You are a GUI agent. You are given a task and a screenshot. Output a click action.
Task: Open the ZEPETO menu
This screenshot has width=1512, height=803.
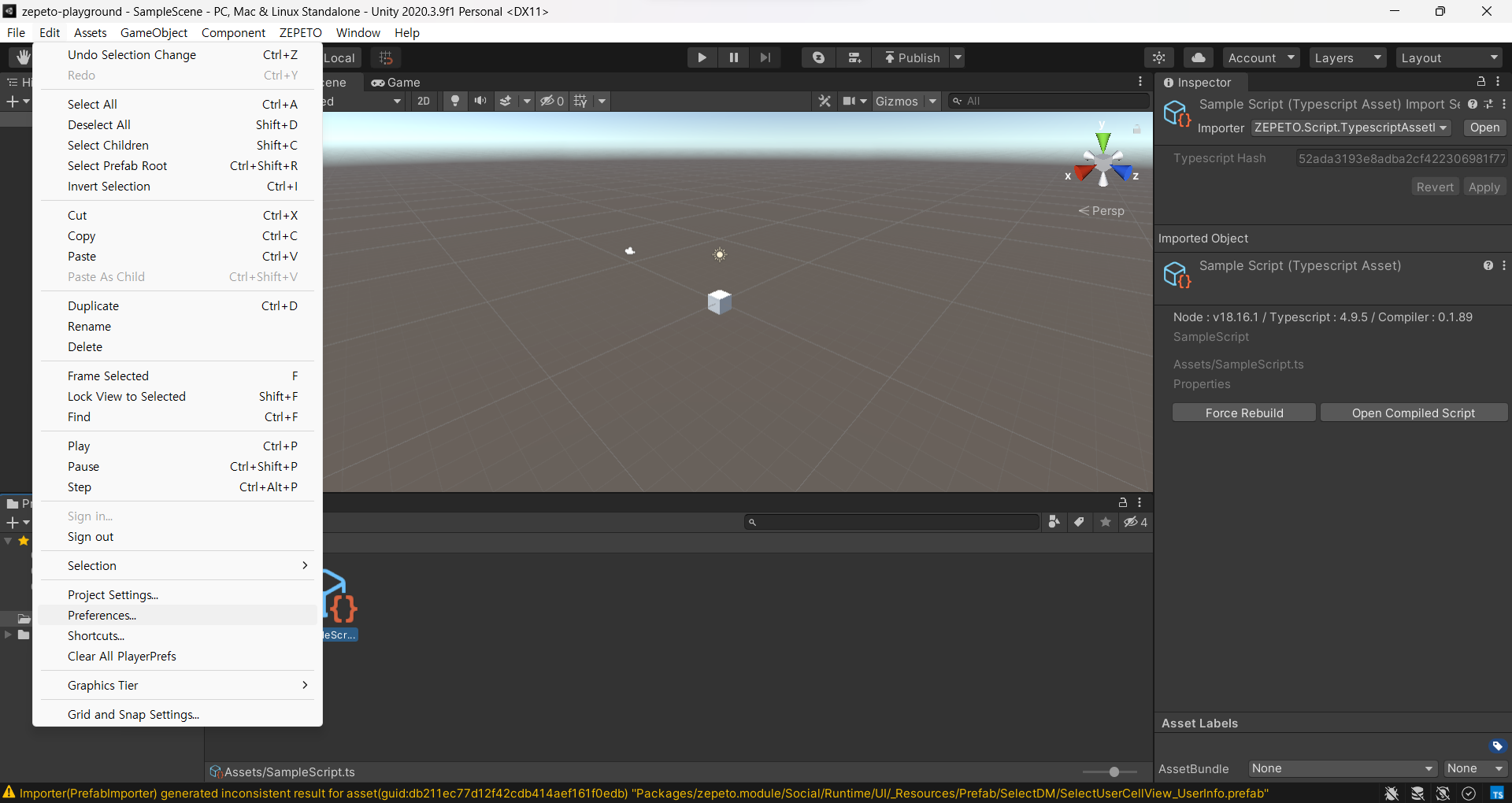click(x=300, y=32)
